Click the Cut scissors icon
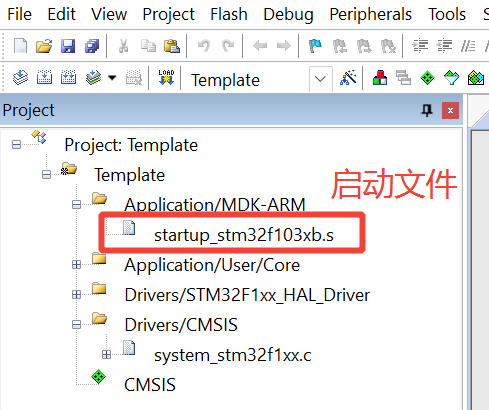 pos(123,46)
